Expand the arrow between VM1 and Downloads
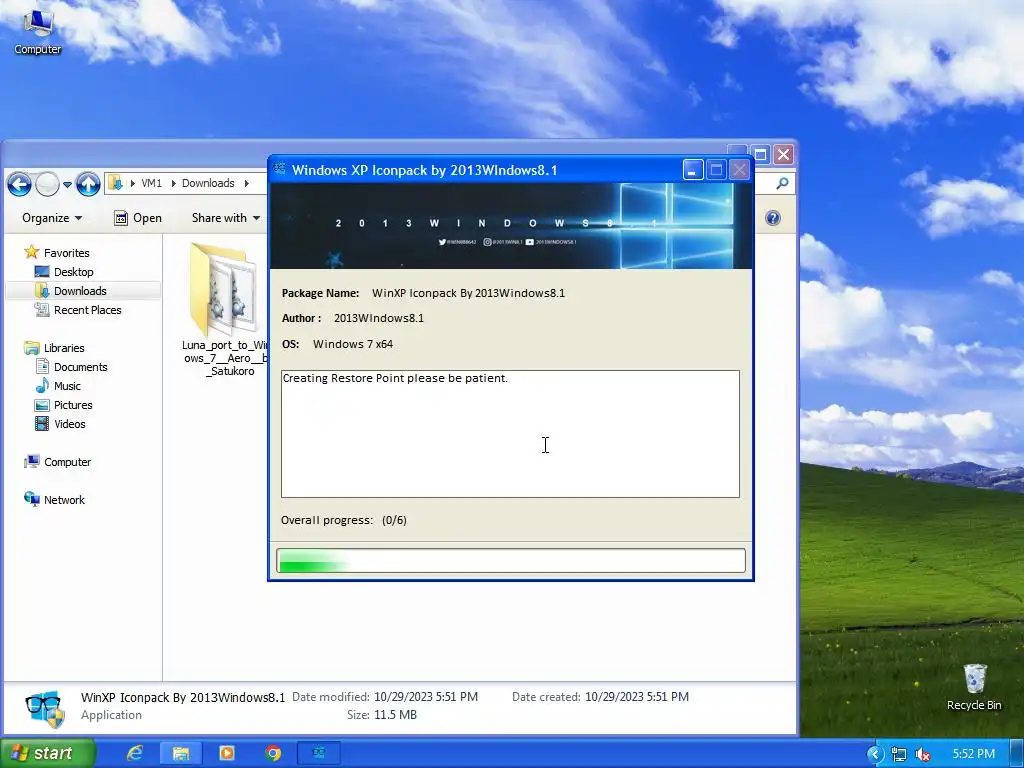 [173, 184]
